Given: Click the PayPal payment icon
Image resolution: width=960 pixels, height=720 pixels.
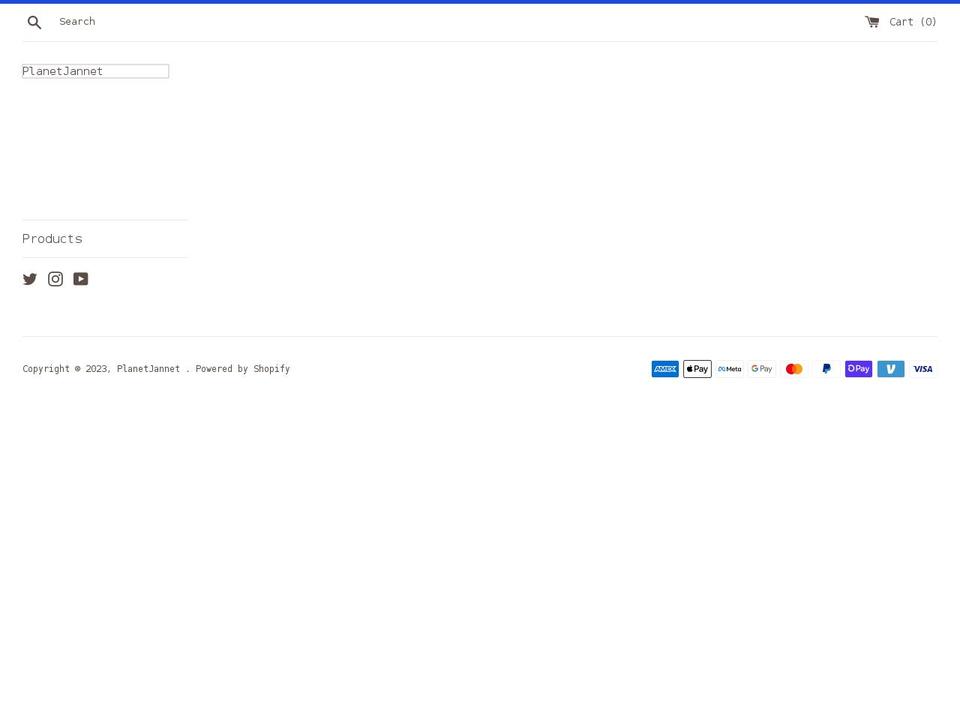Looking at the screenshot, I should click(827, 369).
